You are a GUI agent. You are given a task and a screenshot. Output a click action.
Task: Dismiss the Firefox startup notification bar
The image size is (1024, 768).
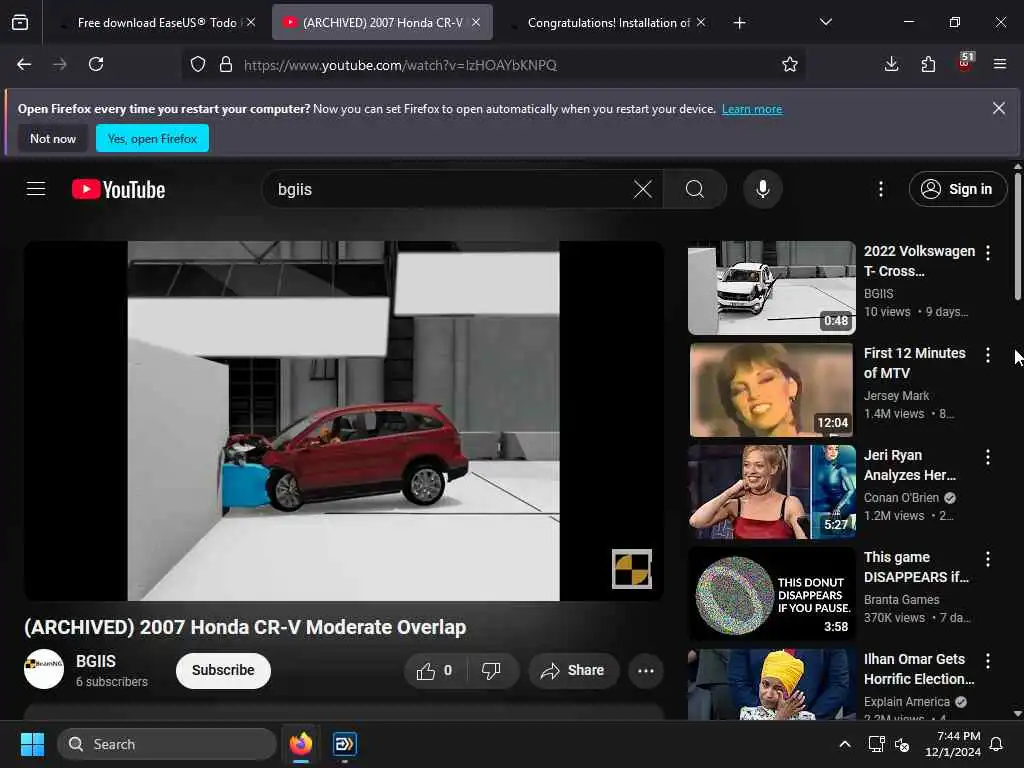999,108
